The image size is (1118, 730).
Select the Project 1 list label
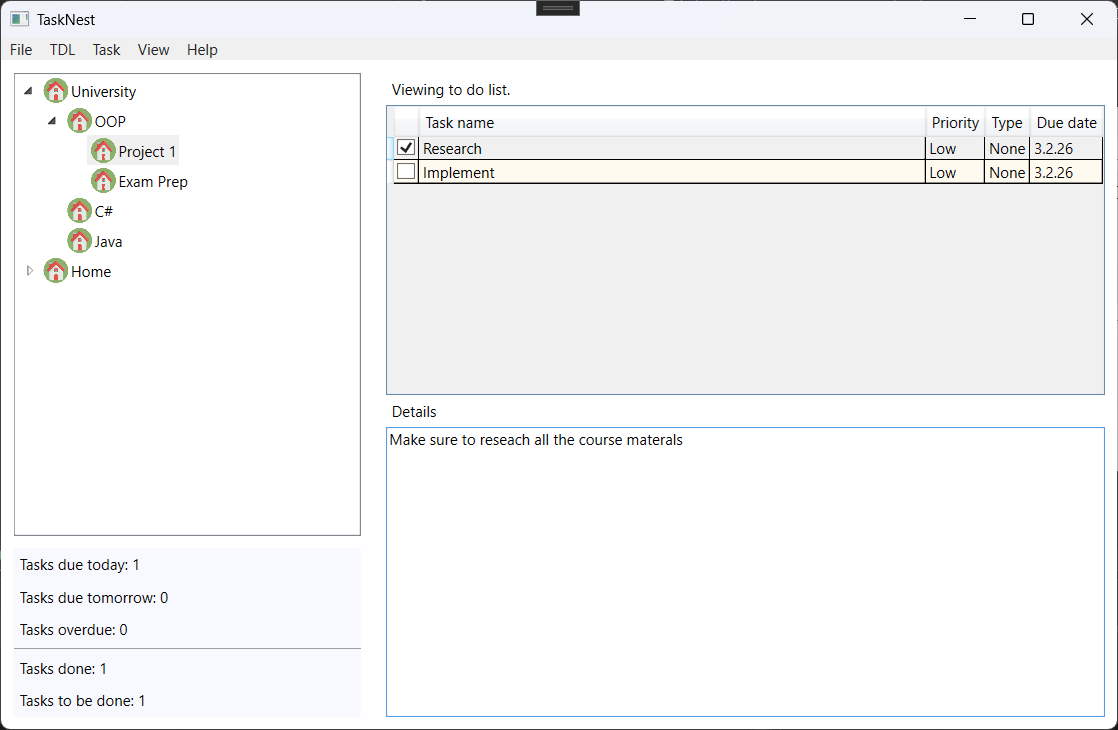tap(147, 152)
